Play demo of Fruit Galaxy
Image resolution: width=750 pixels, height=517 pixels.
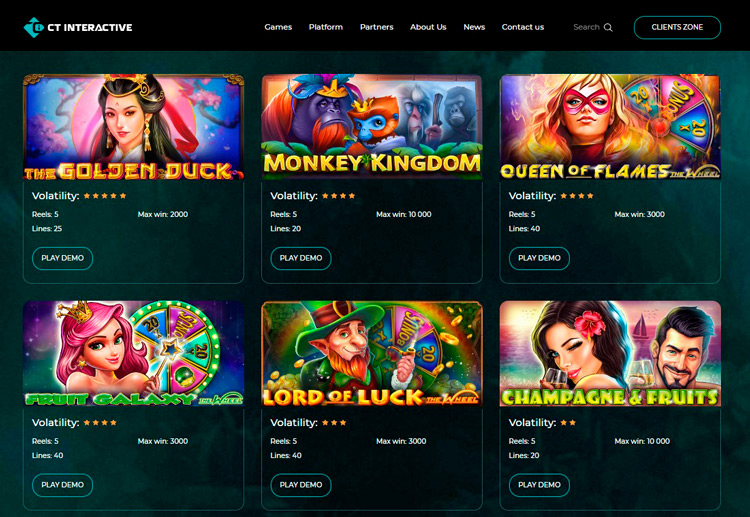pyautogui.click(x=62, y=485)
